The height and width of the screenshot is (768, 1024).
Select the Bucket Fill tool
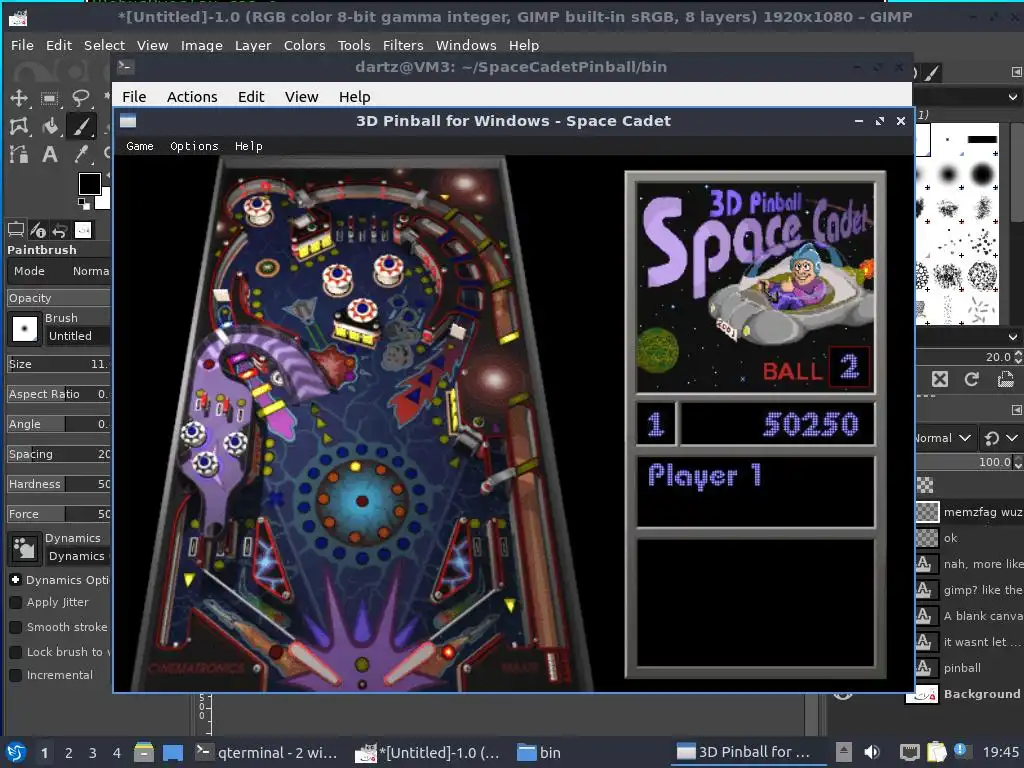[x=50, y=126]
